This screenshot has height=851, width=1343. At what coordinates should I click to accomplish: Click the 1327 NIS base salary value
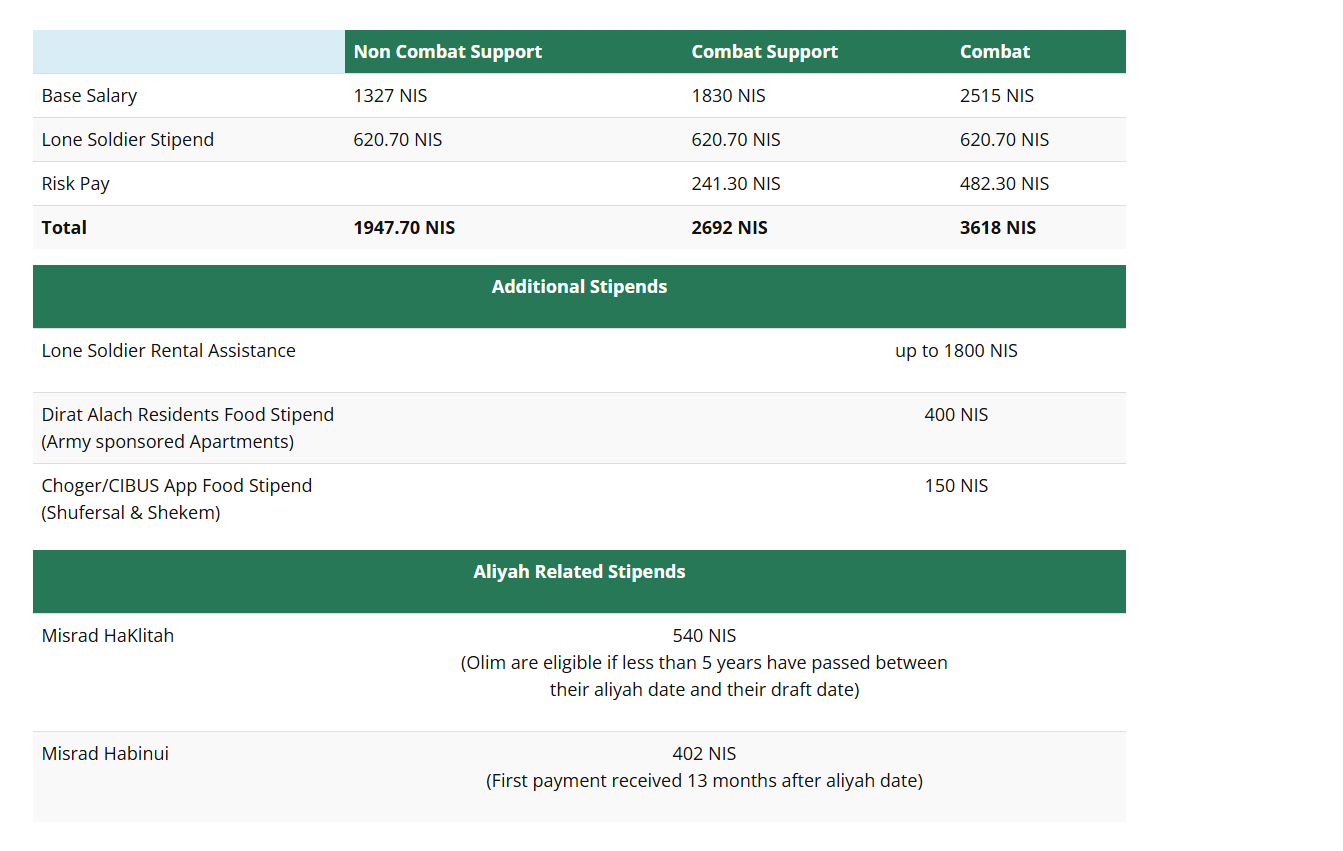[x=390, y=96]
